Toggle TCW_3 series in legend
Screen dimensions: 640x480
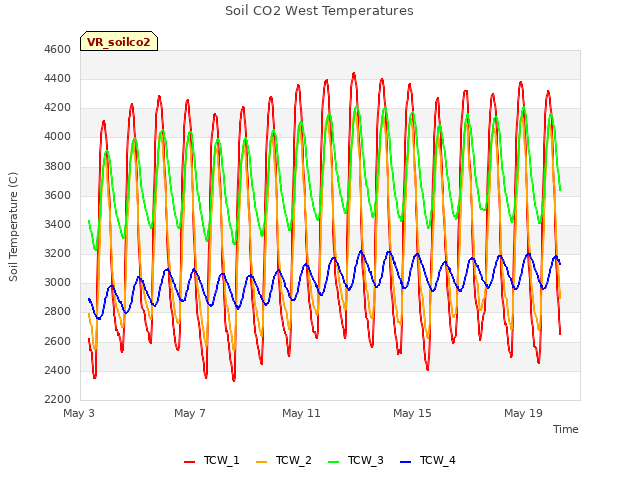[356, 460]
